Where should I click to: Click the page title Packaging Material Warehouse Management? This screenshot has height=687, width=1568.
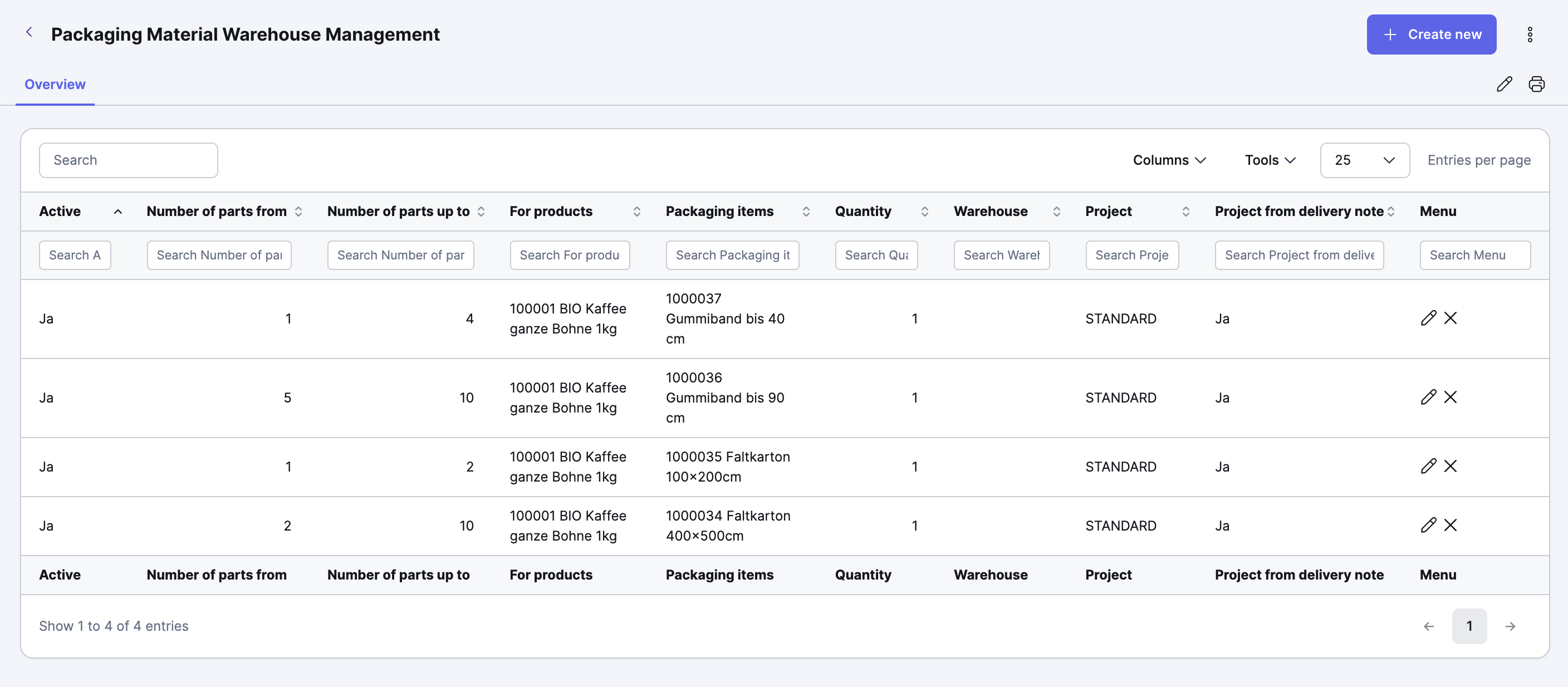pyautogui.click(x=246, y=34)
